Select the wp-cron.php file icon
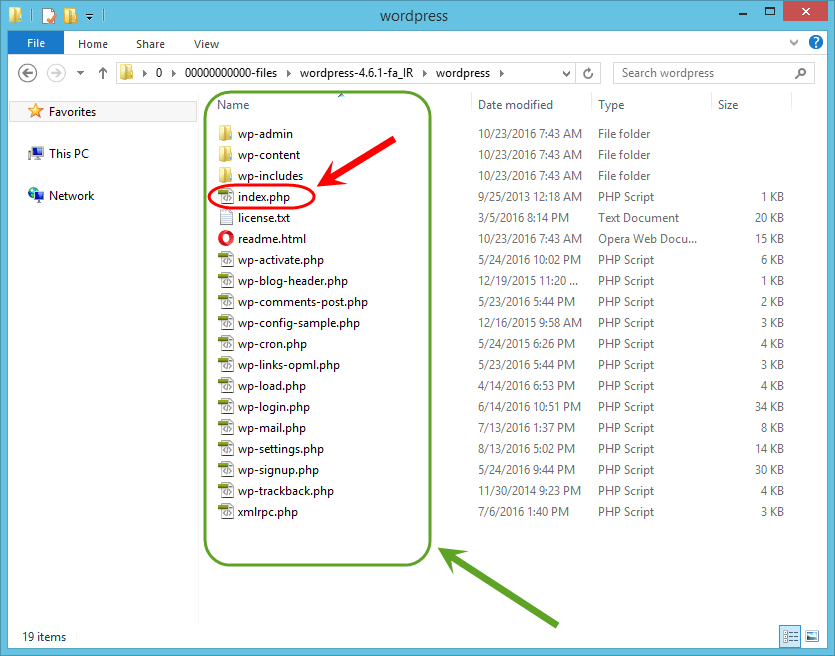 (x=226, y=343)
